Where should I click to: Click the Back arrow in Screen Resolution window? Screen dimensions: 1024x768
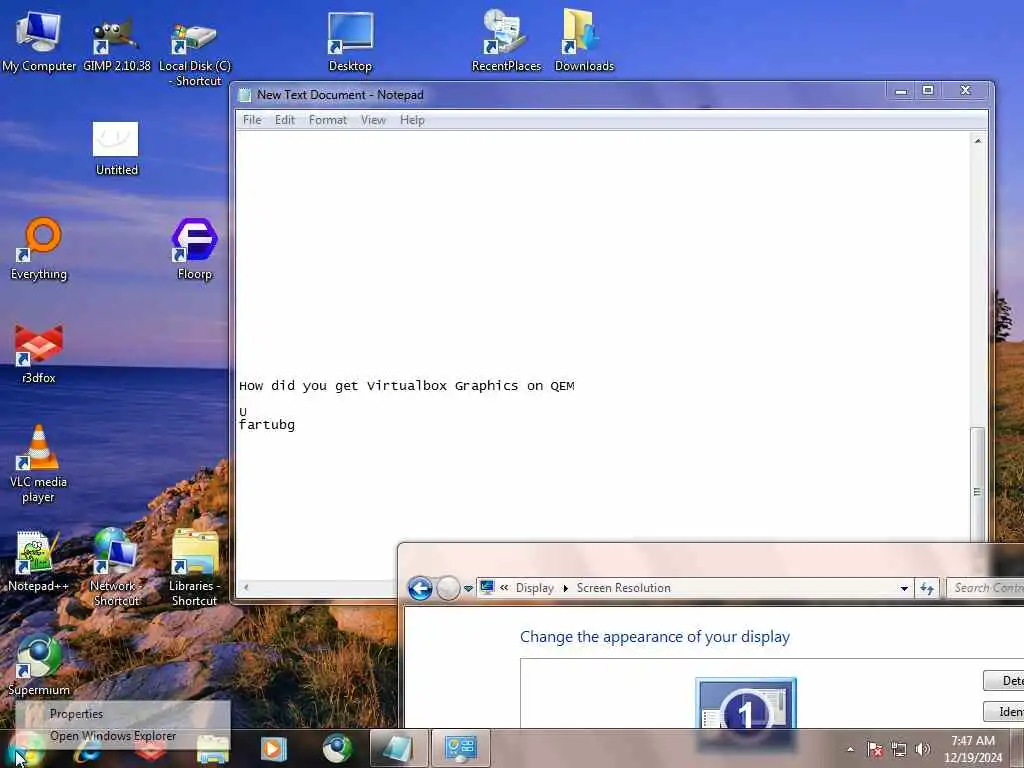tap(420, 588)
